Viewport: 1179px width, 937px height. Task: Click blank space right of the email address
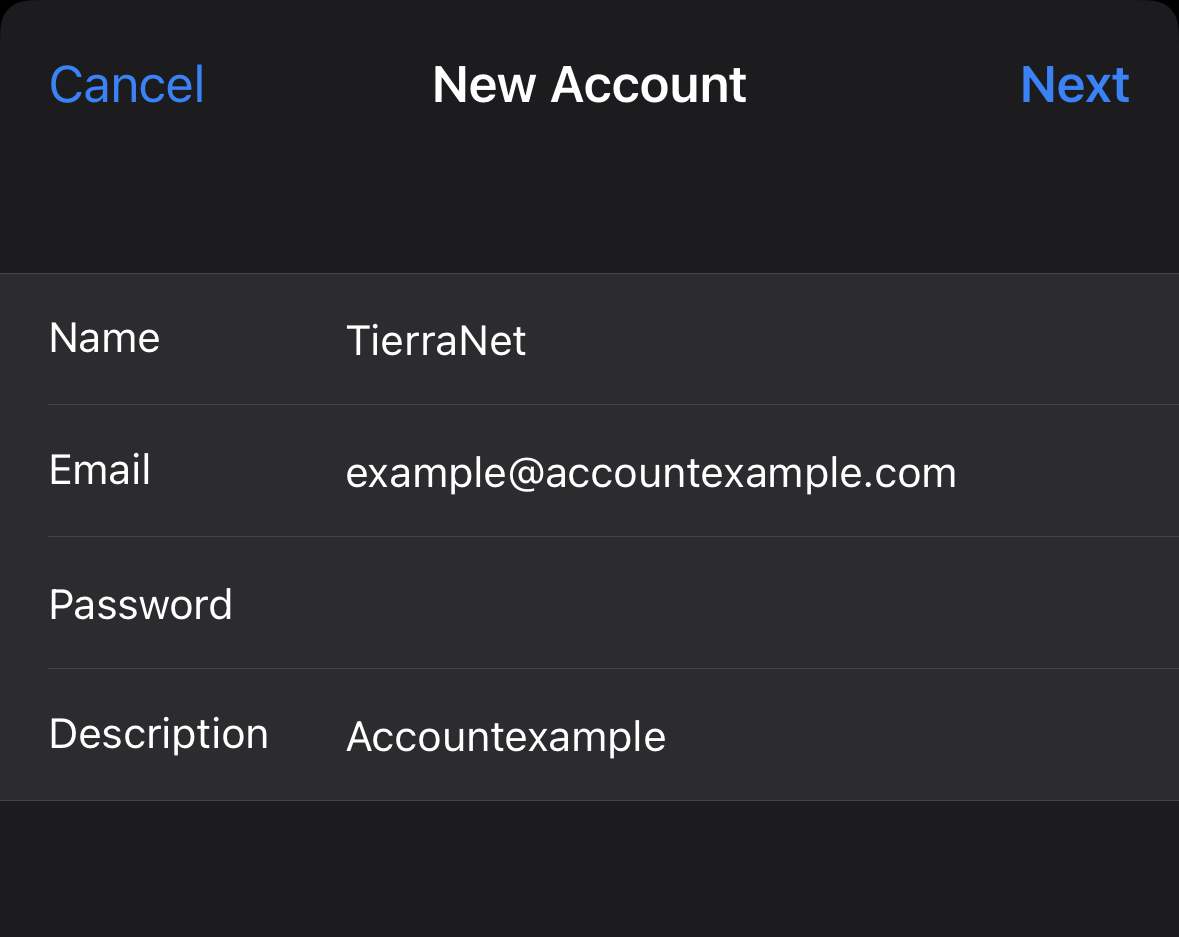[x=1070, y=473]
